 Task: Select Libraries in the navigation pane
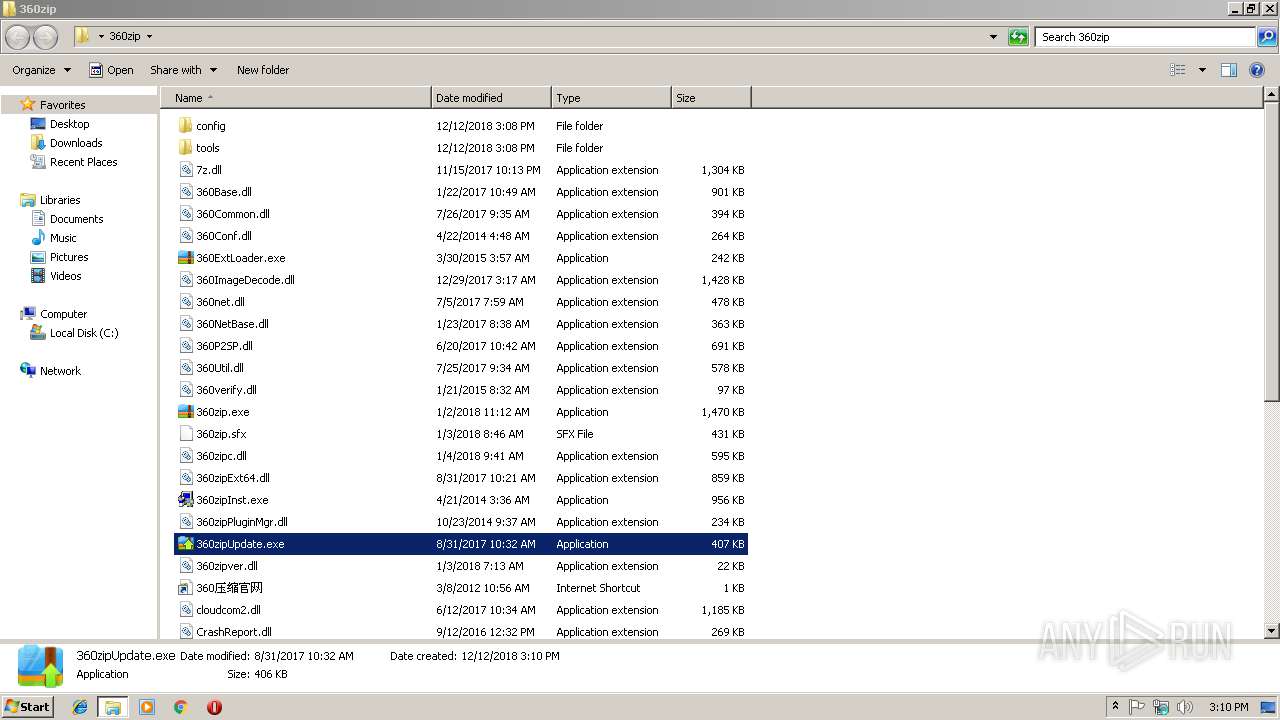60,200
